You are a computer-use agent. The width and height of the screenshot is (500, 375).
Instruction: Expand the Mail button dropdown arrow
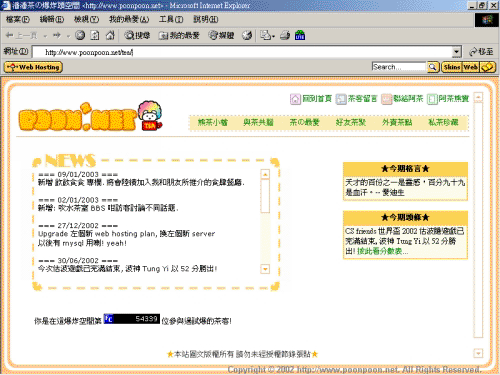(x=273, y=36)
